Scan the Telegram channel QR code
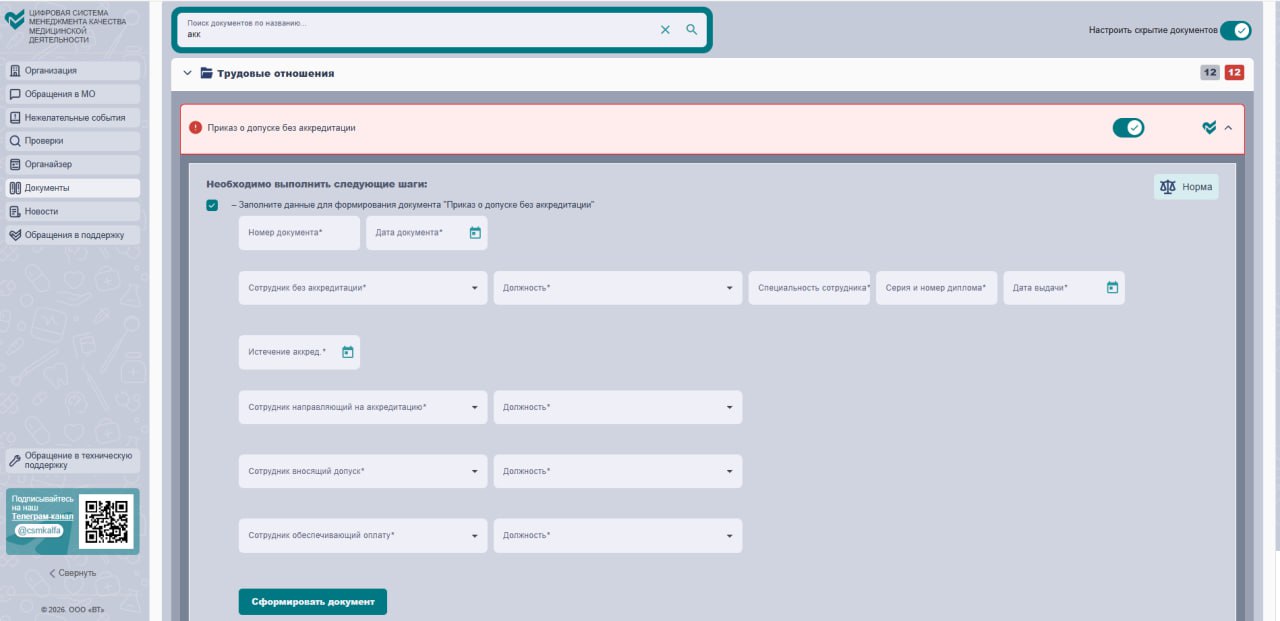Image resolution: width=1280 pixels, height=621 pixels. click(x=106, y=521)
